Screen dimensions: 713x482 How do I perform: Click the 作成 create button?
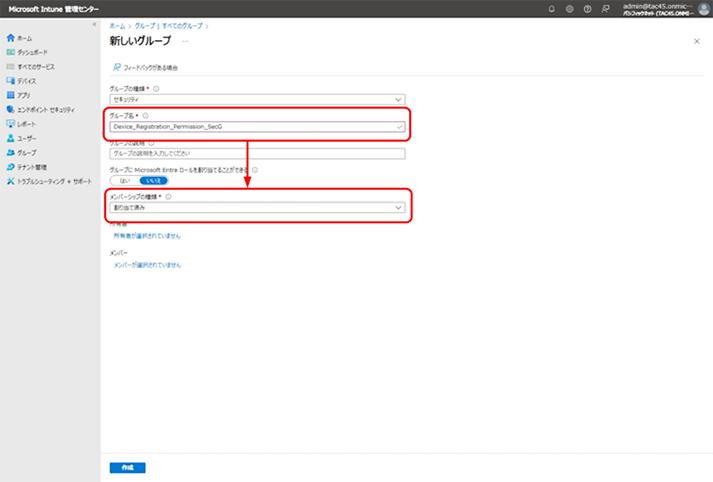coord(128,467)
